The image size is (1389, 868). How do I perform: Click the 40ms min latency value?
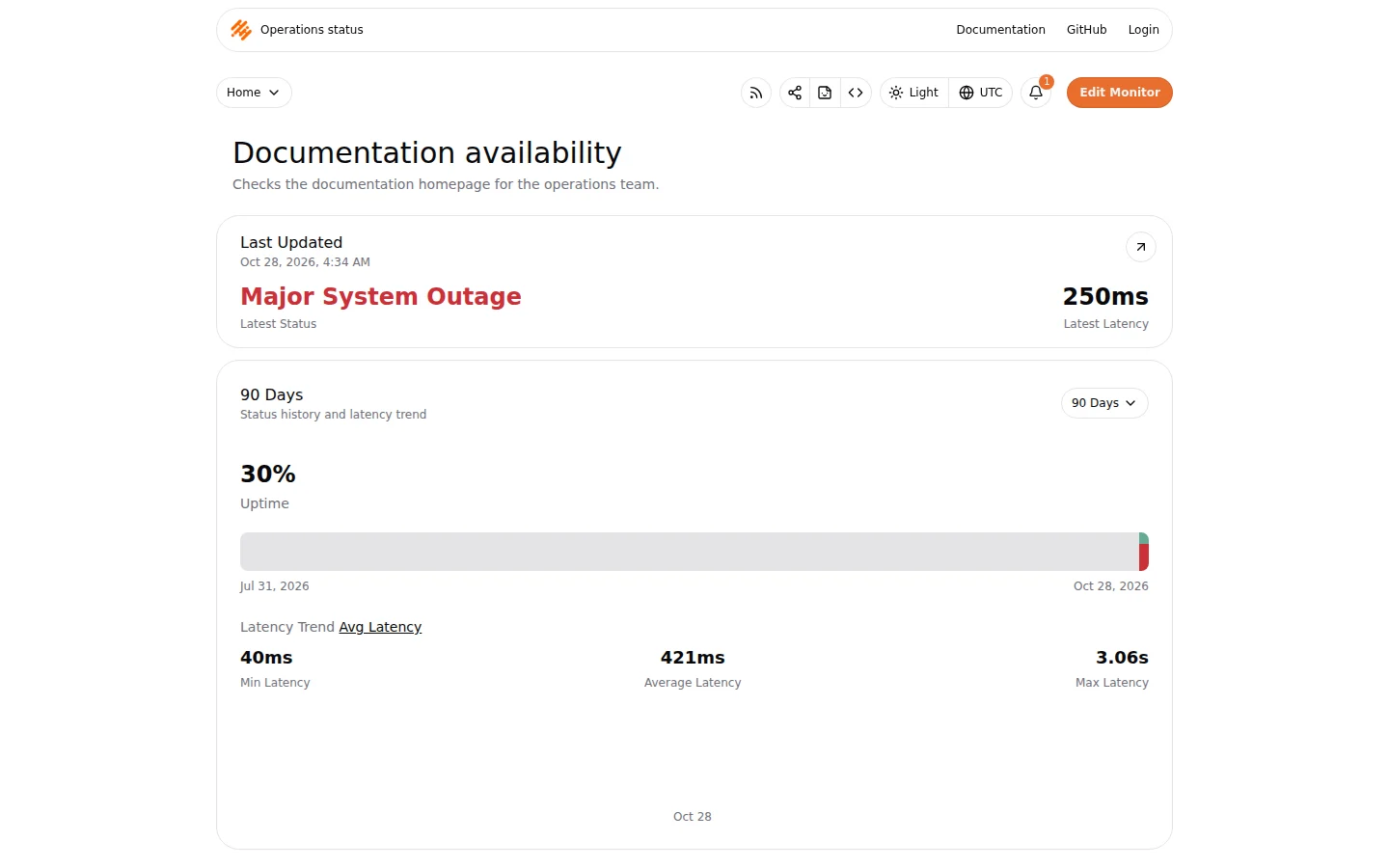[266, 658]
